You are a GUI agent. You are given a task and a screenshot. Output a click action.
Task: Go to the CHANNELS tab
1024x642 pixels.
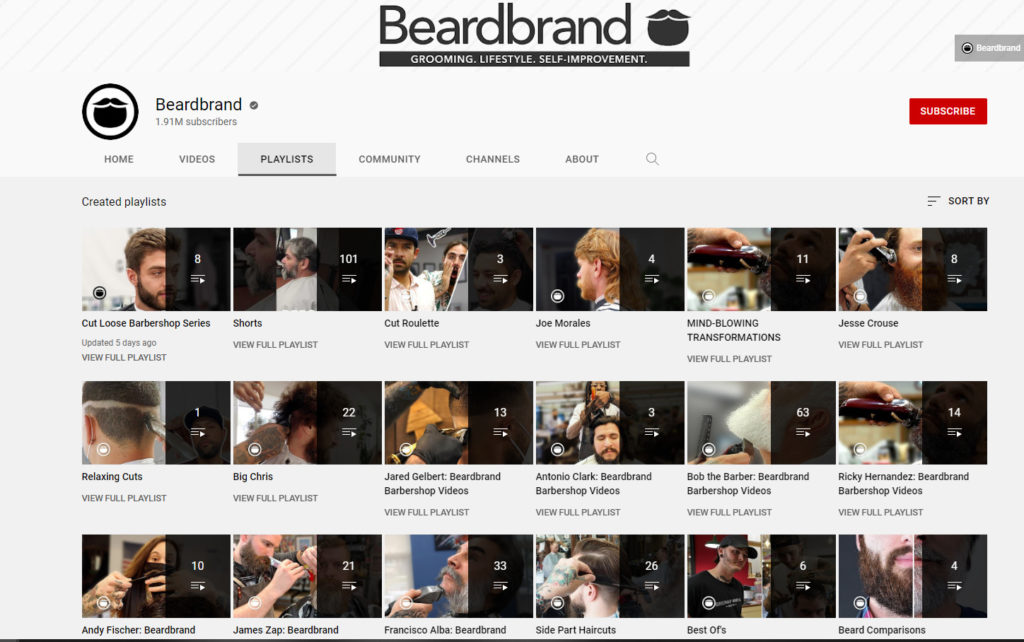(x=492, y=159)
